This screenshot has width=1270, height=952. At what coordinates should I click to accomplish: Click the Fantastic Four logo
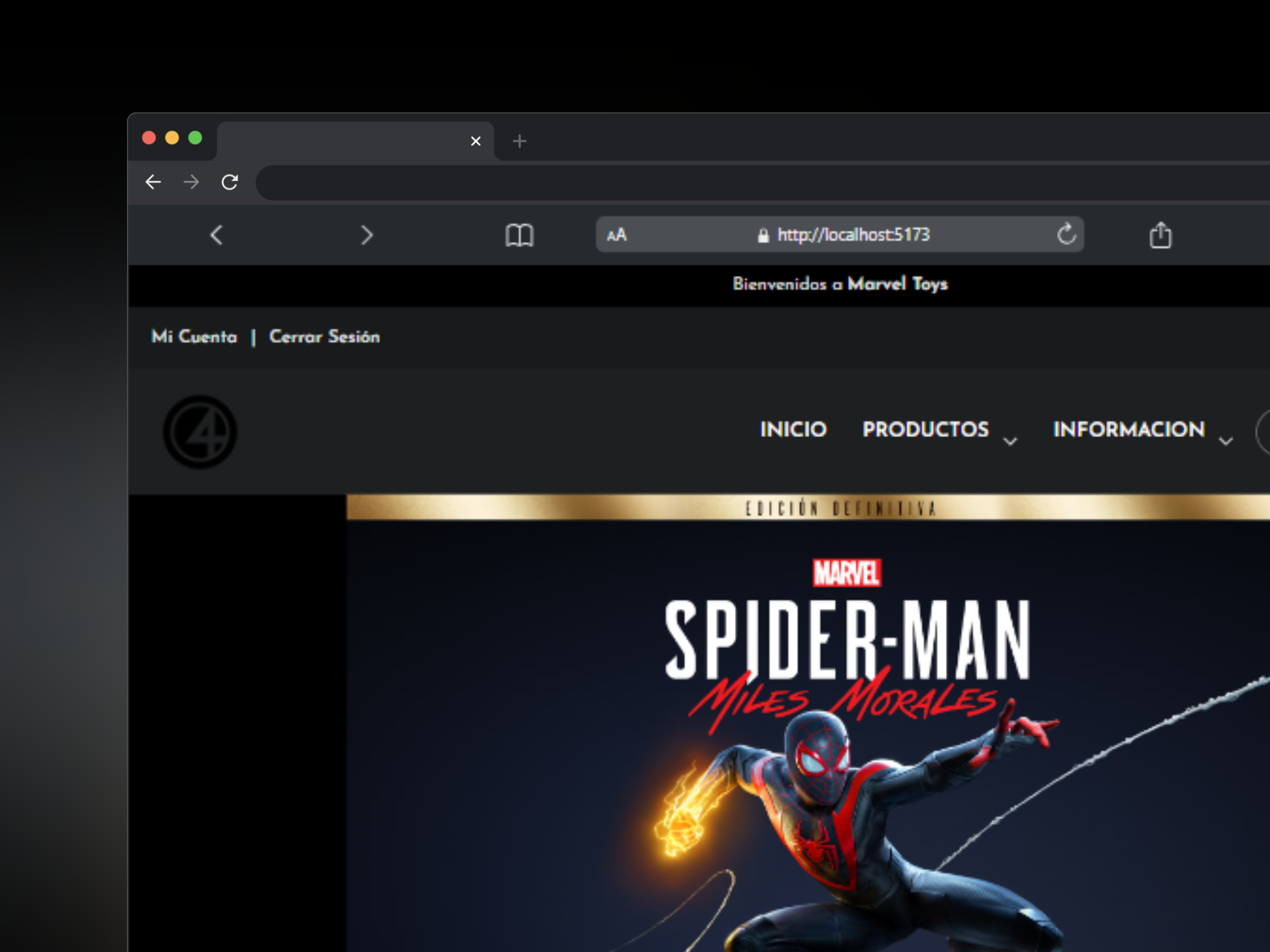[x=200, y=432]
